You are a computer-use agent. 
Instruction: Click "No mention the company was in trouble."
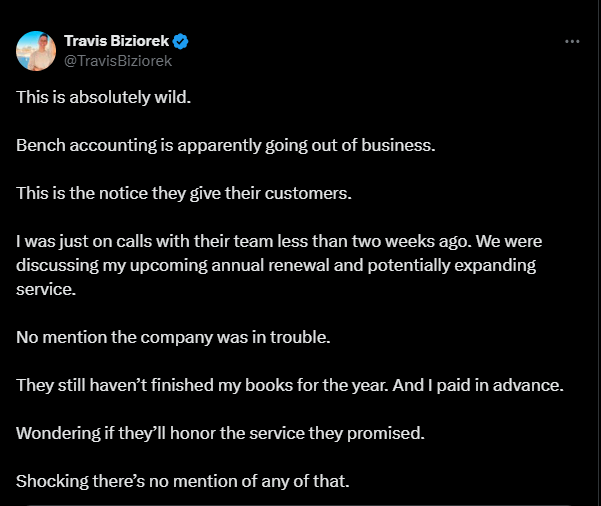173,337
